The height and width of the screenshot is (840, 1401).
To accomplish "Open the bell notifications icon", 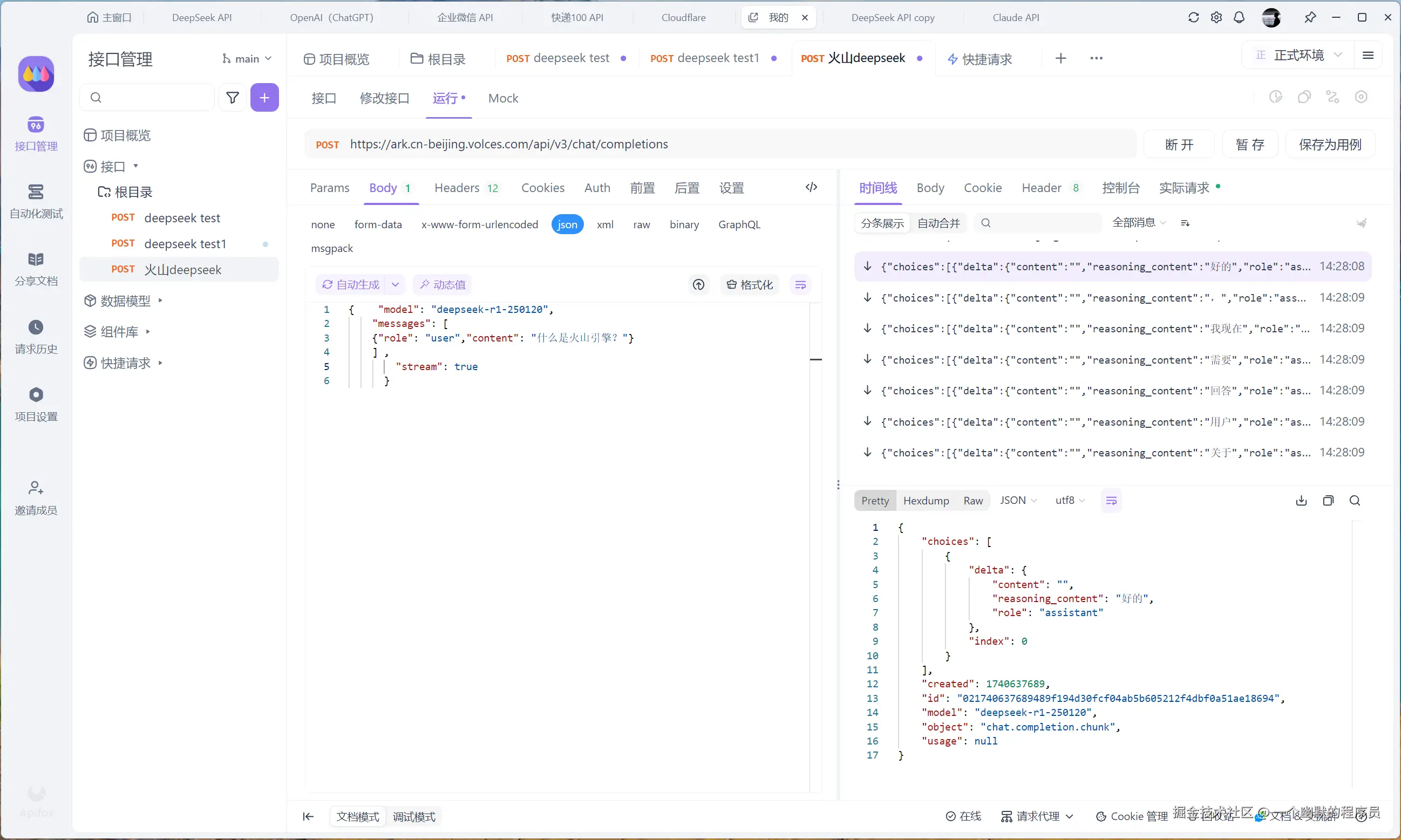I will point(1239,18).
